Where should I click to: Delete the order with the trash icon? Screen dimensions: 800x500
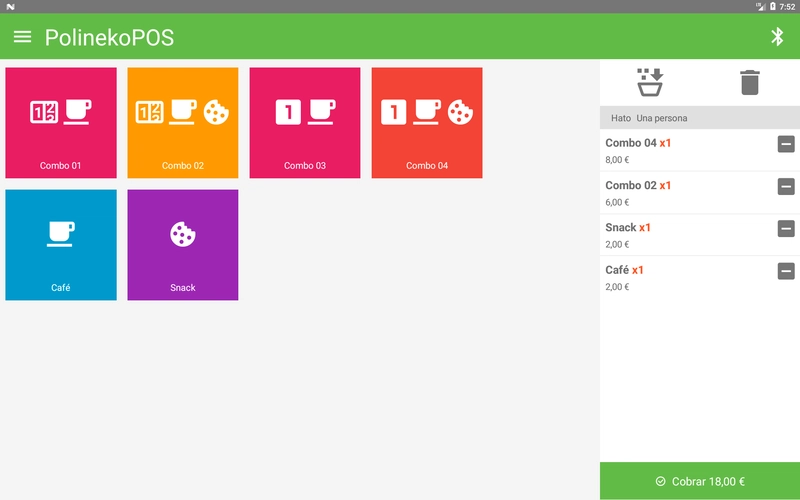coord(750,82)
